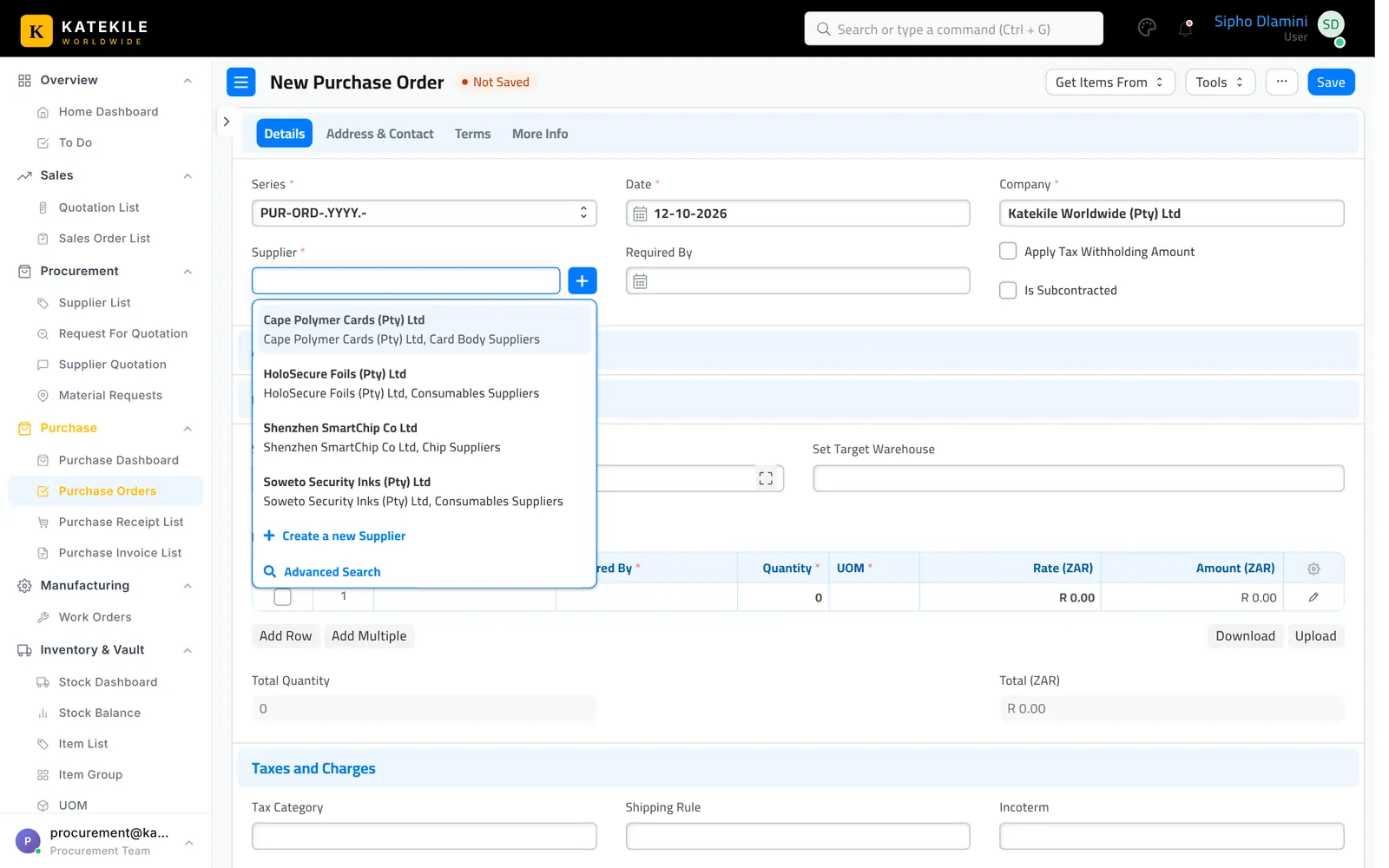
Task: Open the Required By calendar icon
Action: coord(640,281)
